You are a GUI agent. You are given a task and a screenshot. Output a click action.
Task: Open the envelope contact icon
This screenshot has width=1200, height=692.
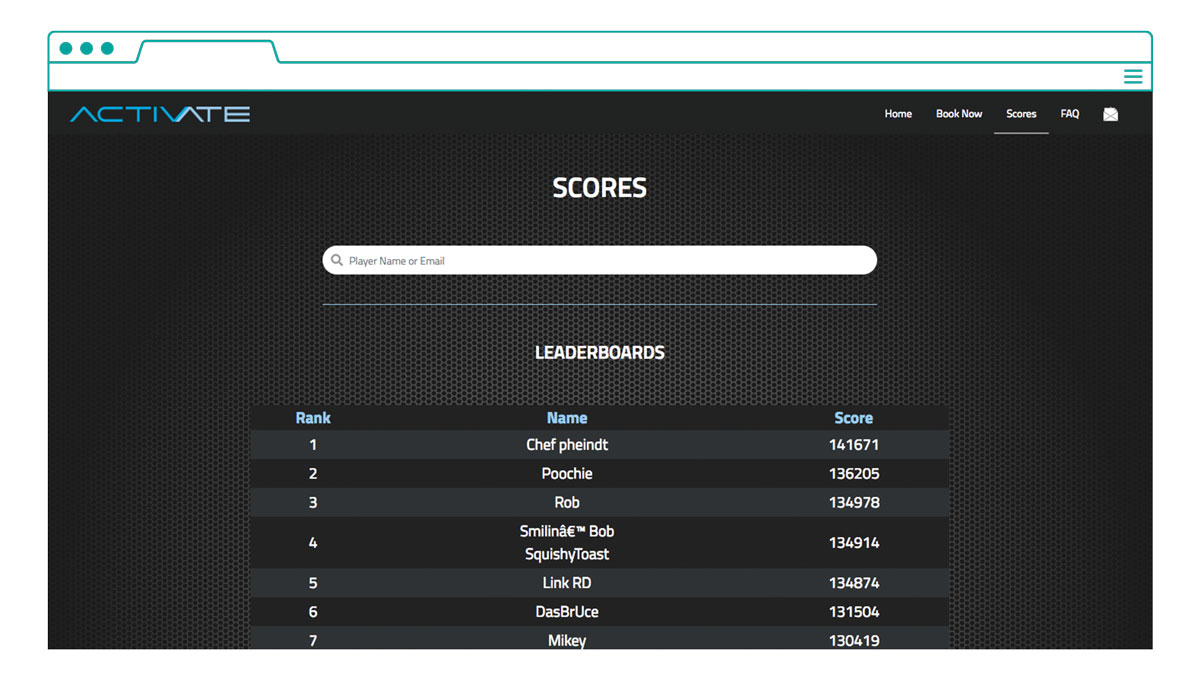pos(1110,114)
